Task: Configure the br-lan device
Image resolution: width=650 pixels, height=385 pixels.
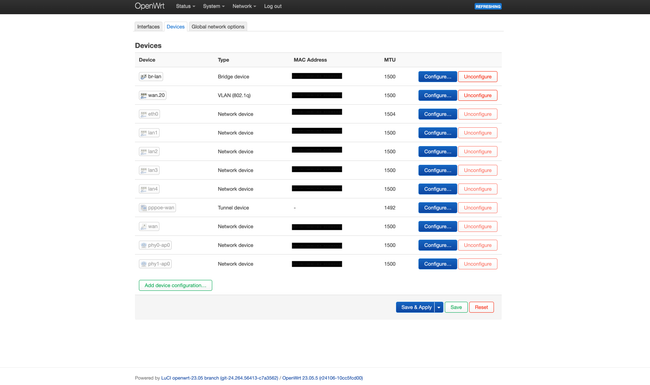Action: [437, 77]
